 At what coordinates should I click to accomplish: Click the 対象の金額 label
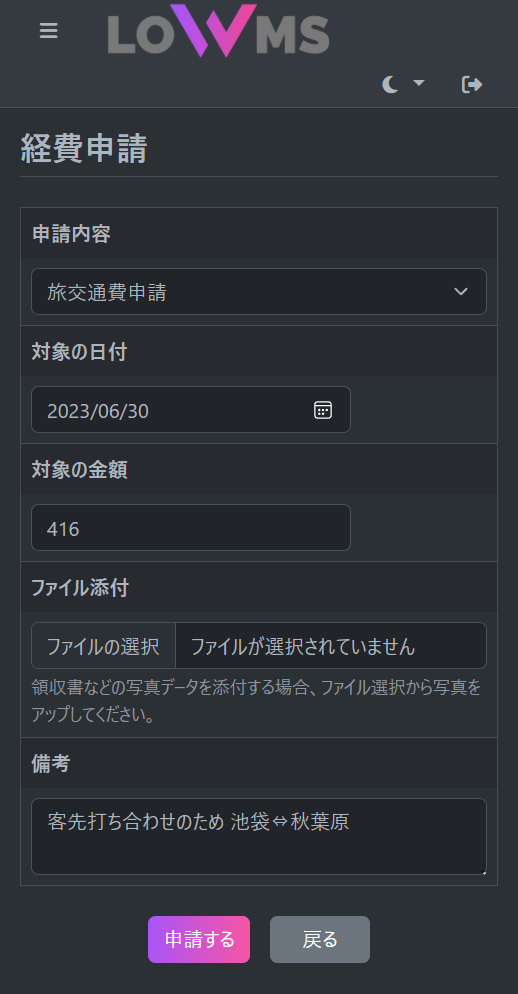point(79,470)
